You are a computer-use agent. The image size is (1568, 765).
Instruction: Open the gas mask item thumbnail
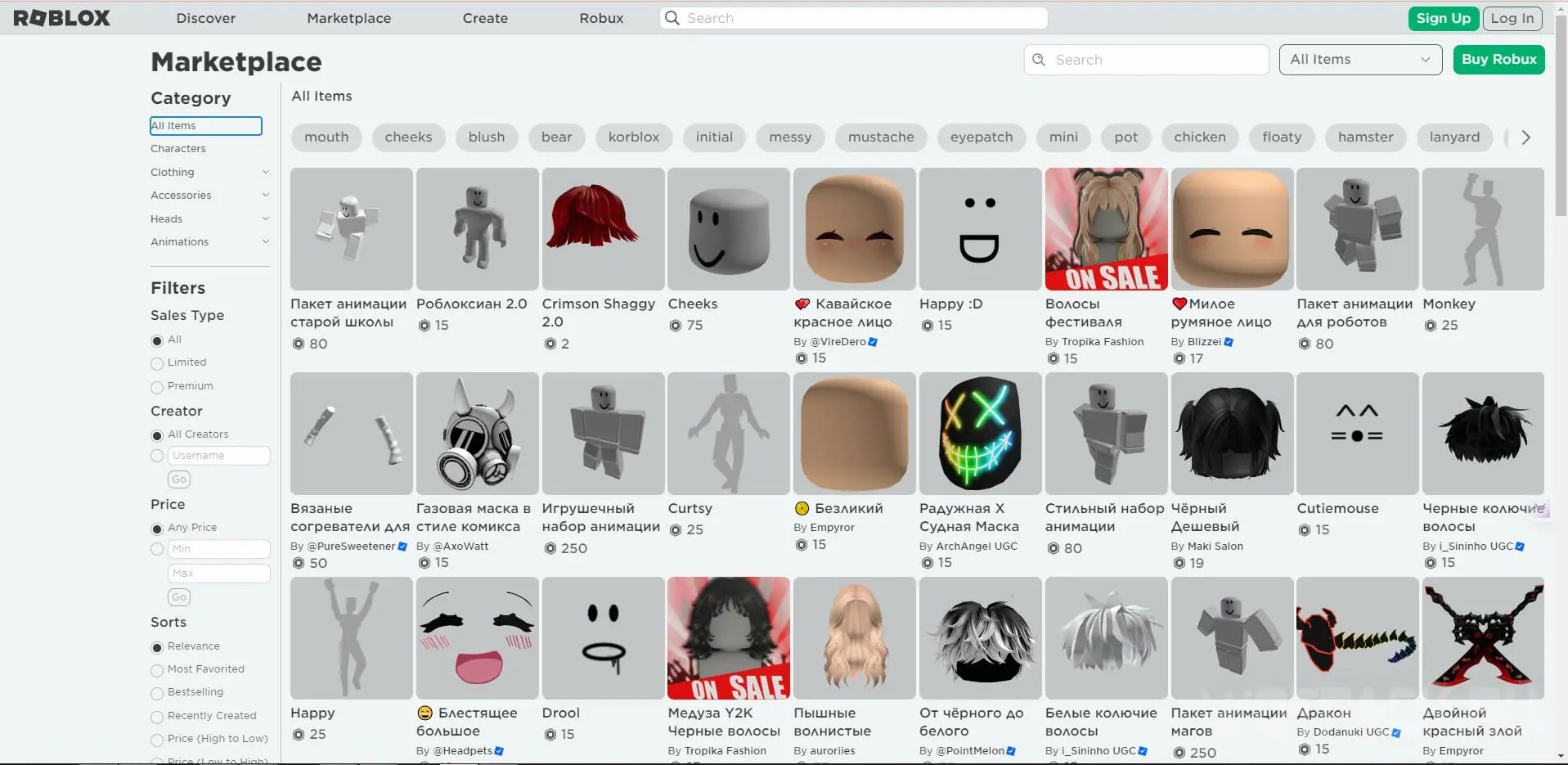click(477, 434)
